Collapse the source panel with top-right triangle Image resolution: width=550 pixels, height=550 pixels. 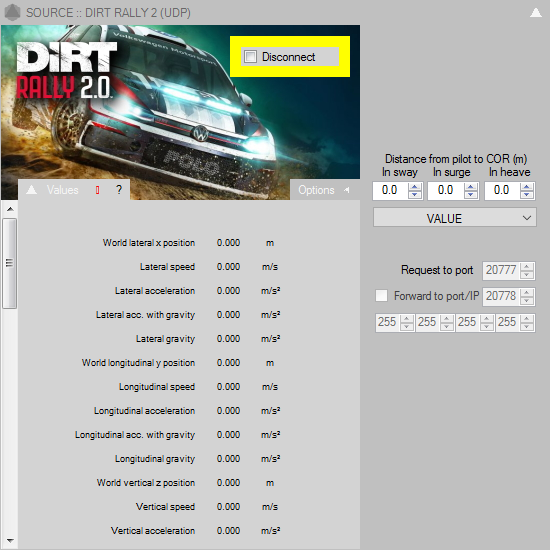point(535,13)
